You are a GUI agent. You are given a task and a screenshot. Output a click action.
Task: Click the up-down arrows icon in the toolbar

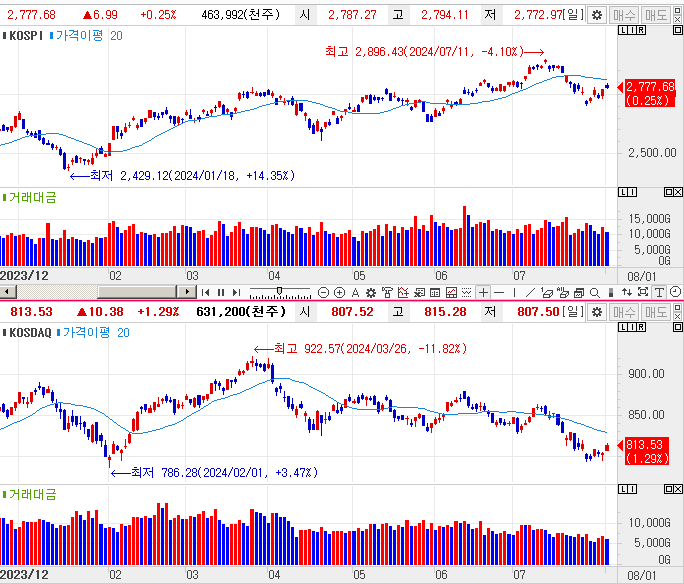[x=627, y=292]
